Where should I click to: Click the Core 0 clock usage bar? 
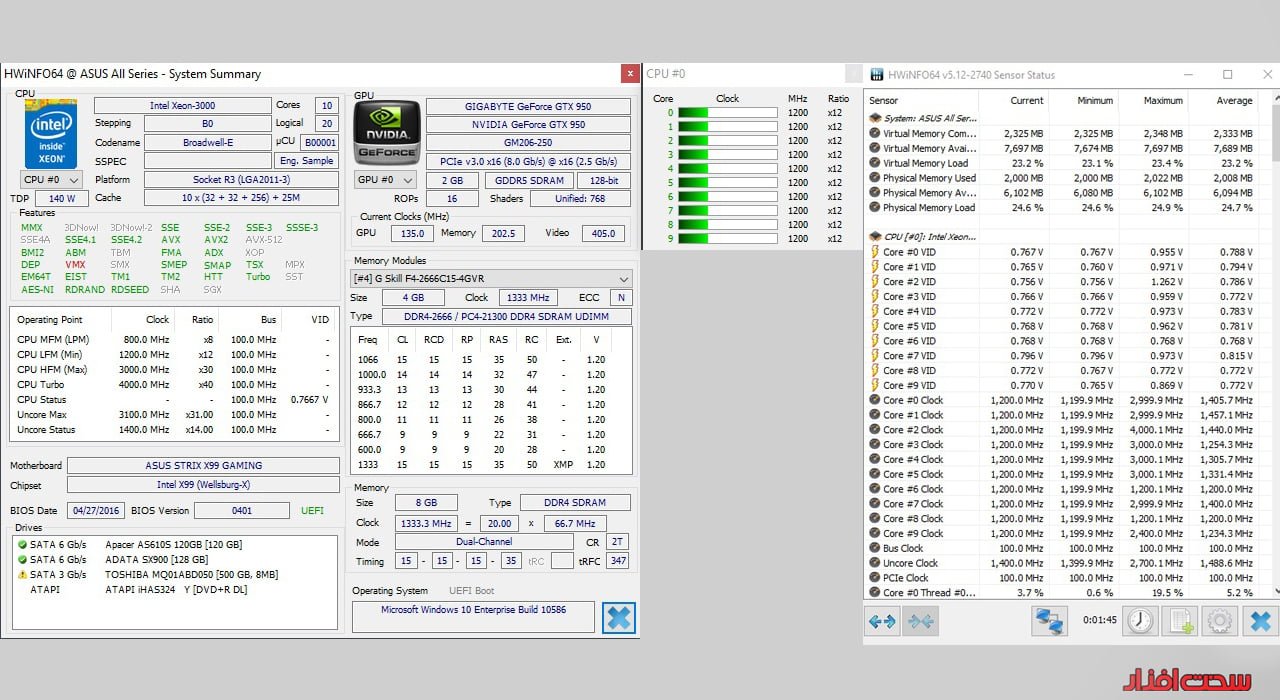(x=727, y=113)
